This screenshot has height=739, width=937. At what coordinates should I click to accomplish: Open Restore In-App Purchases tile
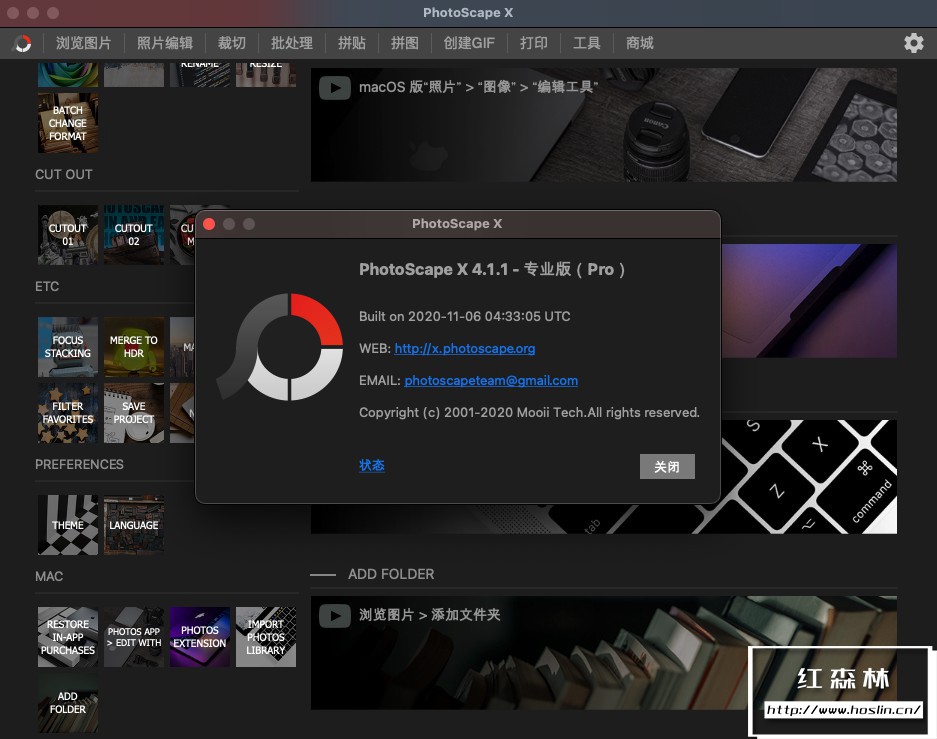(68, 637)
